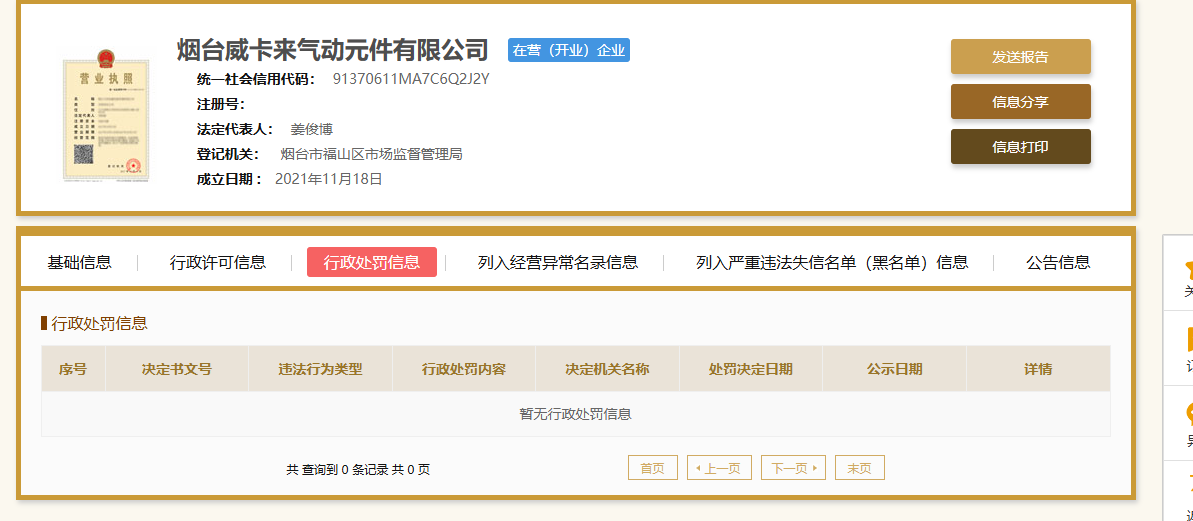This screenshot has width=1193, height=521.
Task: Click establishment date 2021年11月18日
Action: click(x=329, y=179)
